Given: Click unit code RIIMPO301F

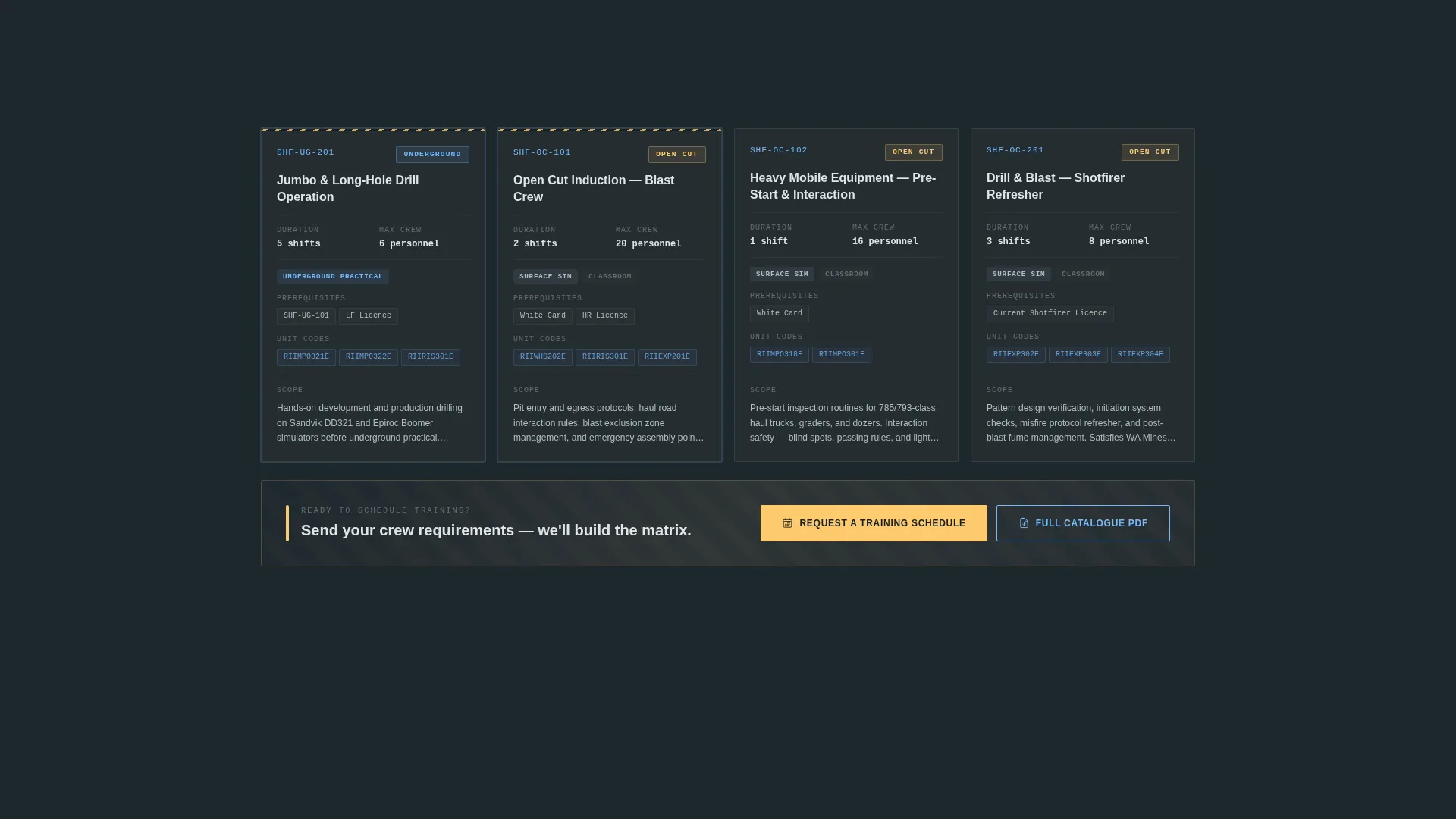Looking at the screenshot, I should [842, 355].
